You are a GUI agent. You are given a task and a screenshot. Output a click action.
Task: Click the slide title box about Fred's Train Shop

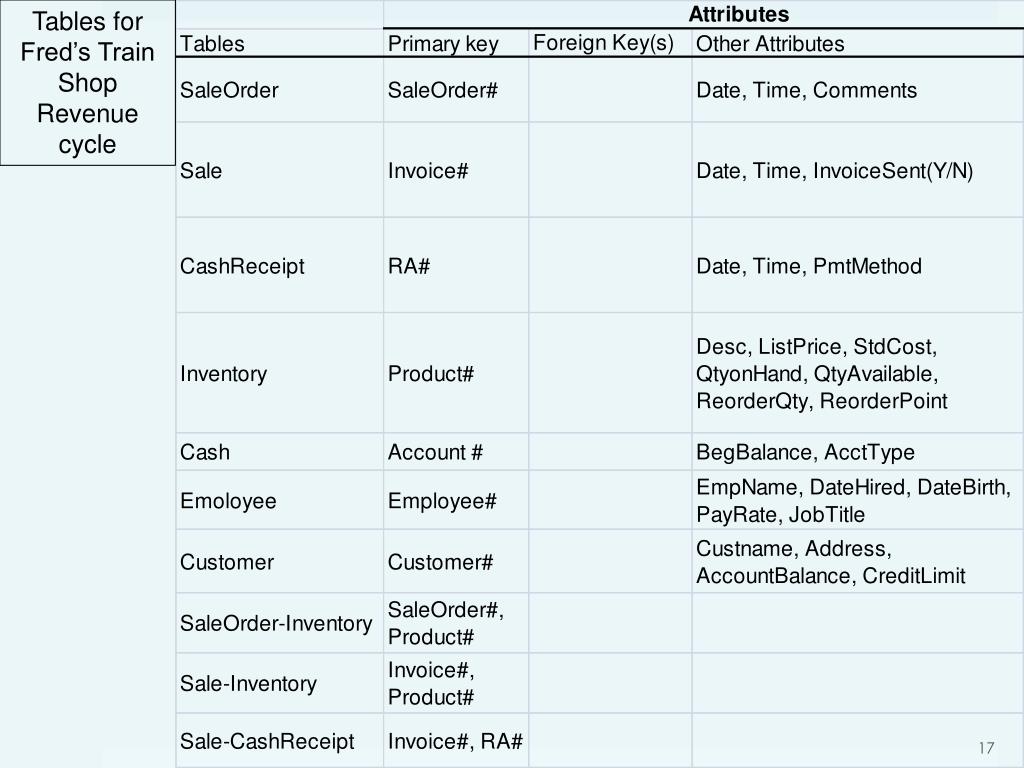pyautogui.click(x=88, y=83)
